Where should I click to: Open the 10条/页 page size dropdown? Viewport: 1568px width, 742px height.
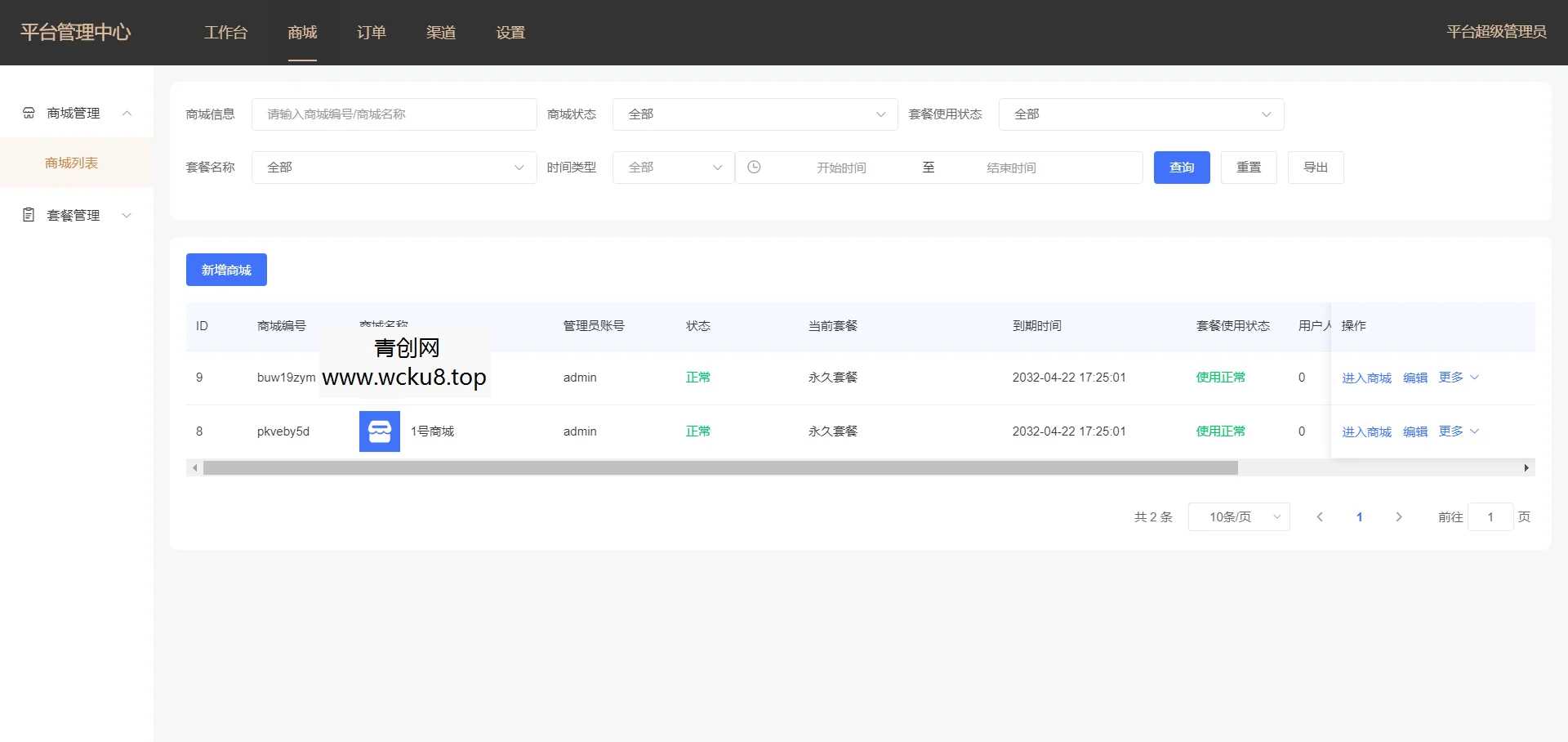pyautogui.click(x=1238, y=516)
